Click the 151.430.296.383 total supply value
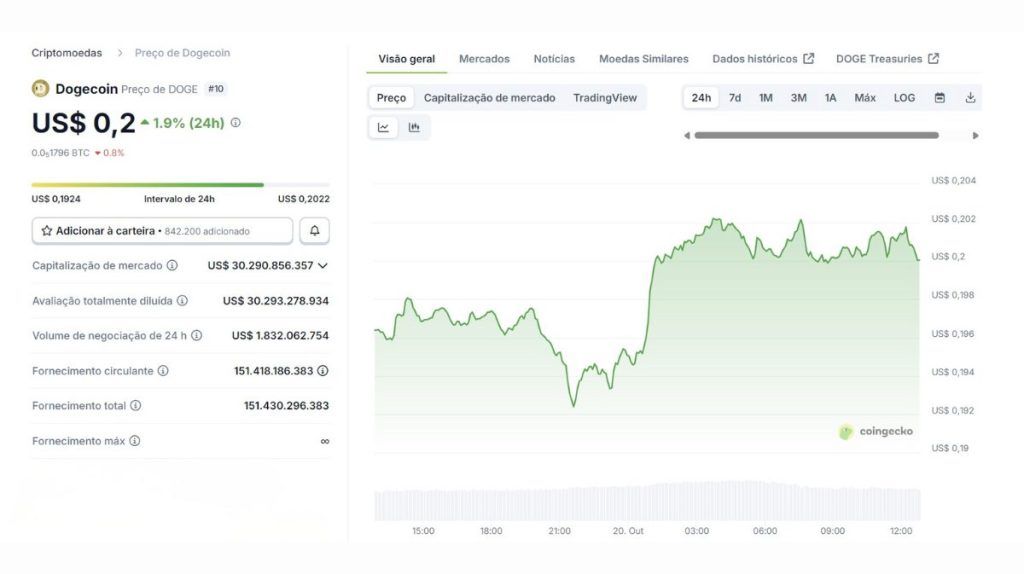This screenshot has width=1024, height=574. [x=286, y=406]
